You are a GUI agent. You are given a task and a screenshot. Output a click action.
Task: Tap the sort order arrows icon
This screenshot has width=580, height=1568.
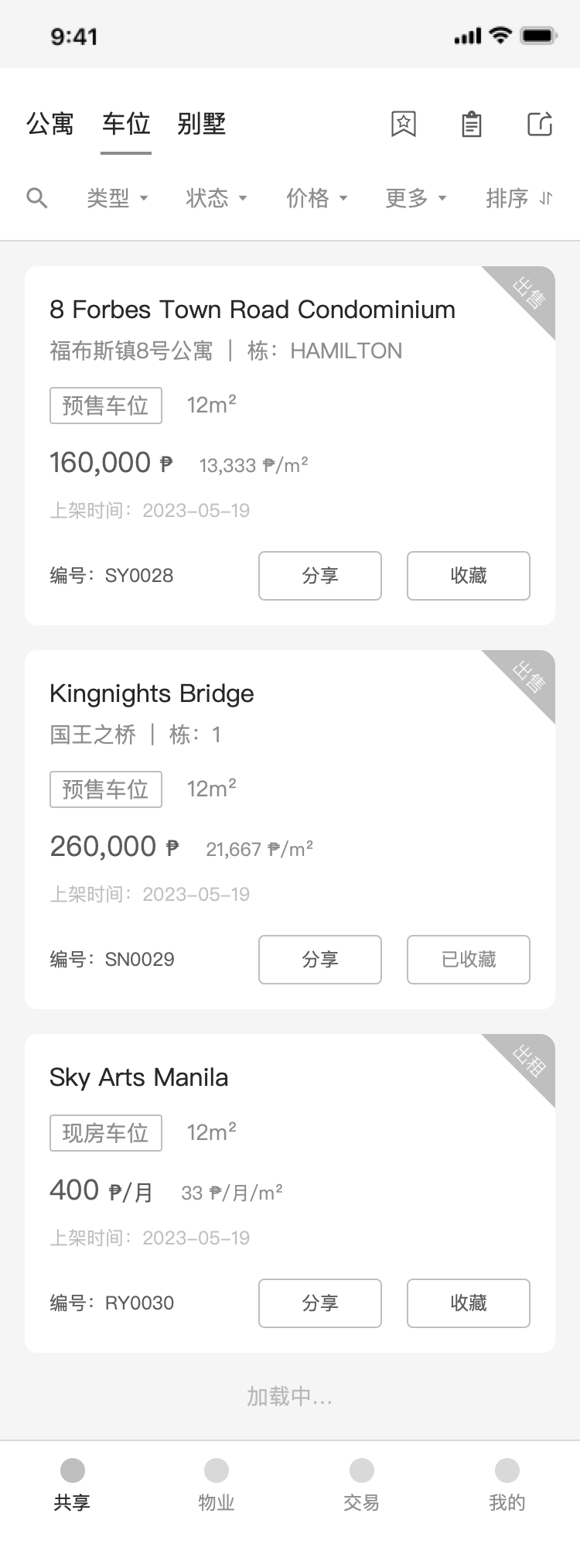tap(546, 198)
